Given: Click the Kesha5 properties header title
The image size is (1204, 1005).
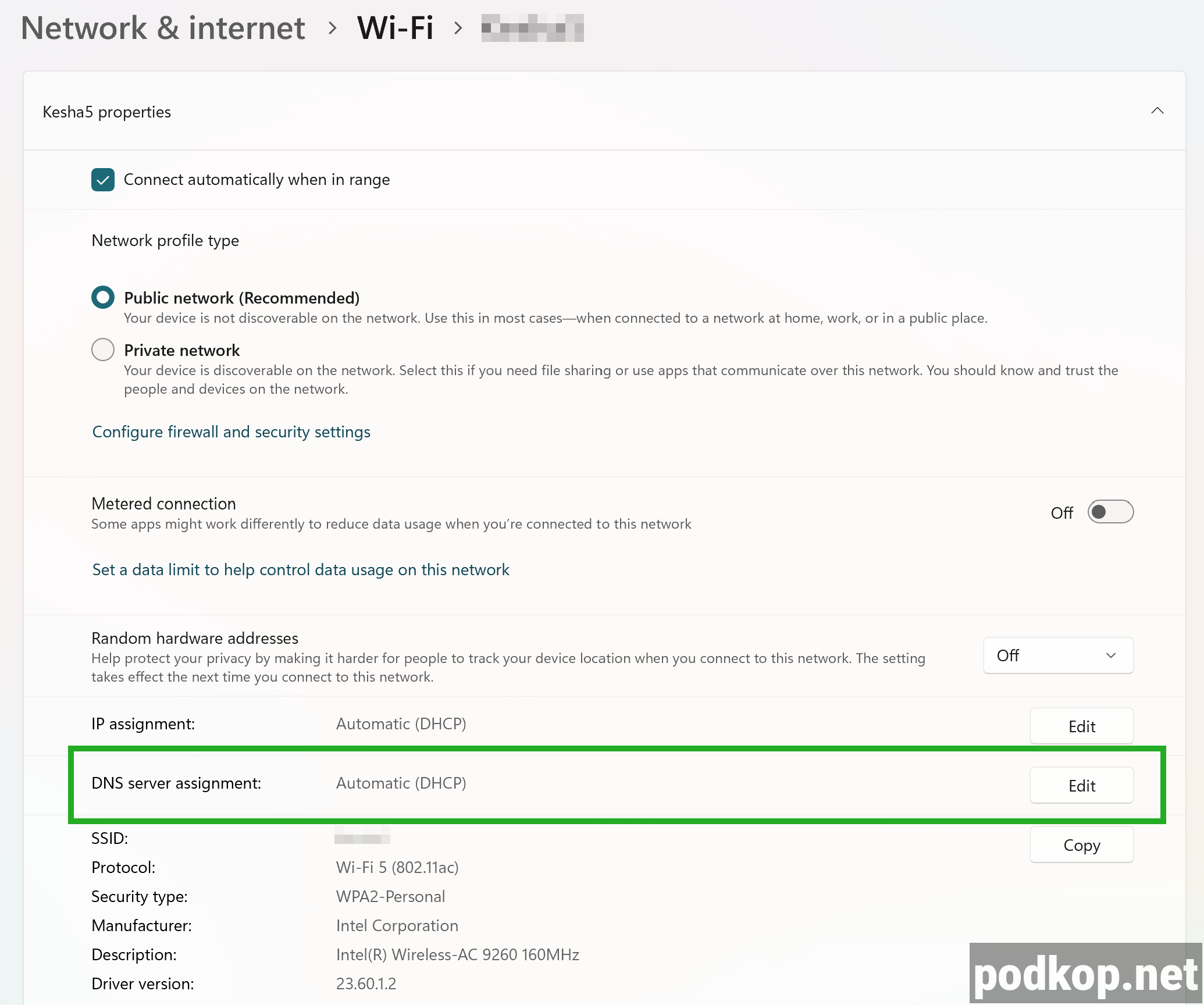Looking at the screenshot, I should pos(107,112).
